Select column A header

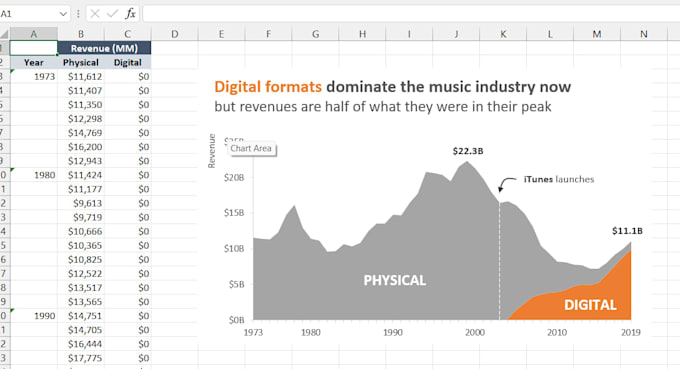(x=33, y=34)
